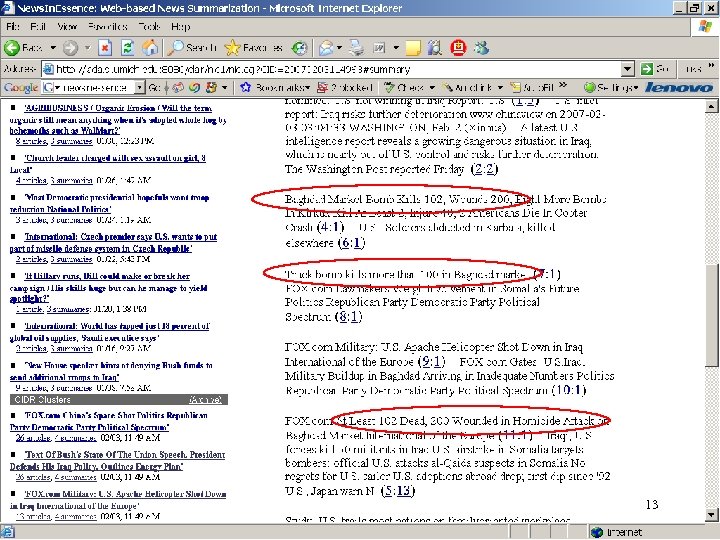Click the spell Check button

(404, 87)
